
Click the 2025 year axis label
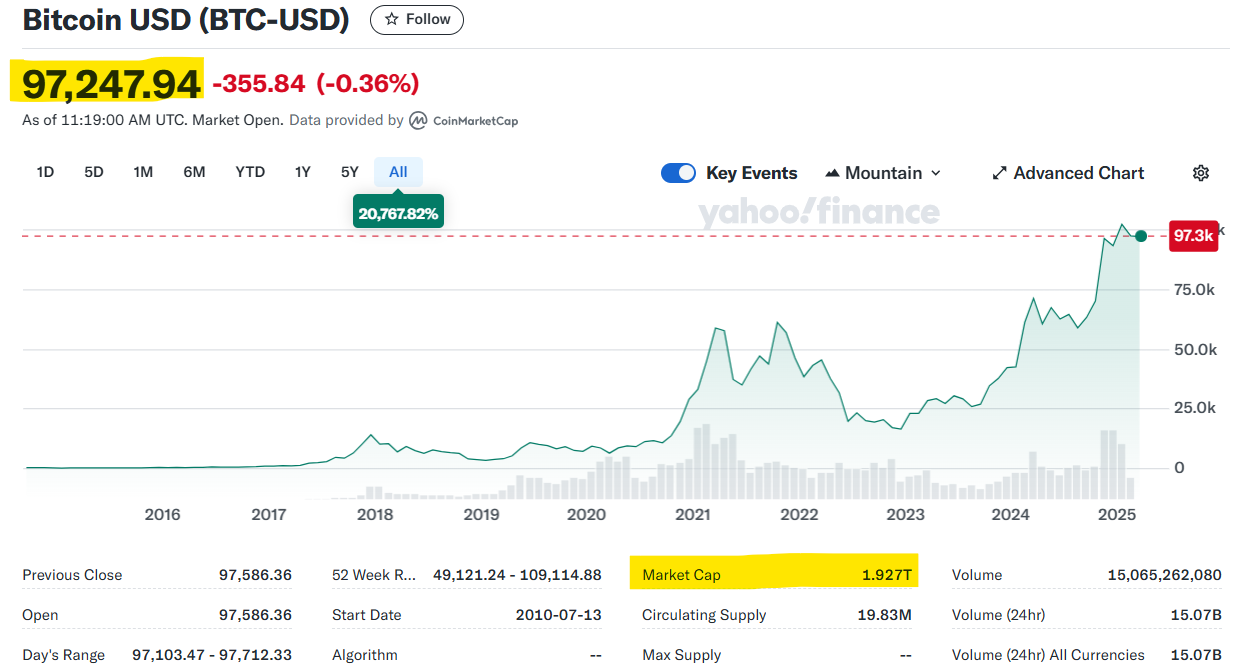click(1116, 514)
